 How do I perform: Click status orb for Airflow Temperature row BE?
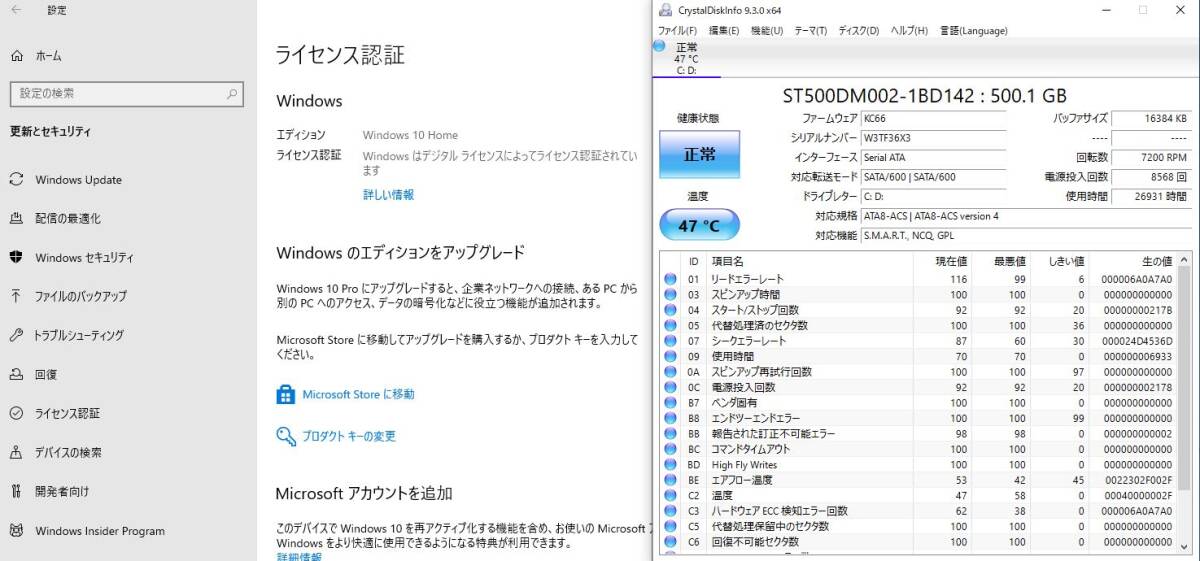(x=670, y=480)
